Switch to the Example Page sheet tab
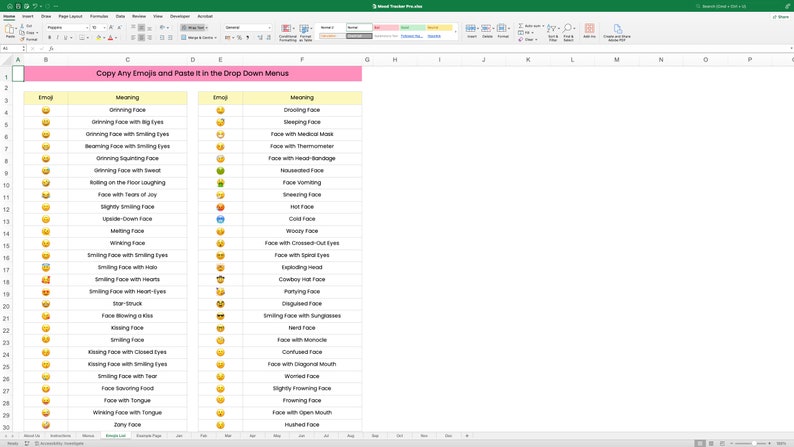This screenshot has width=794, height=447. [x=149, y=436]
